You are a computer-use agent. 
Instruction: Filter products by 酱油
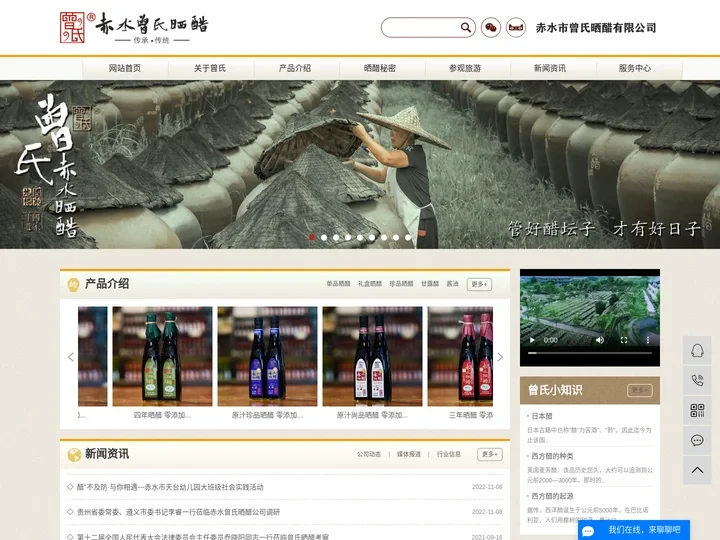pos(452,284)
